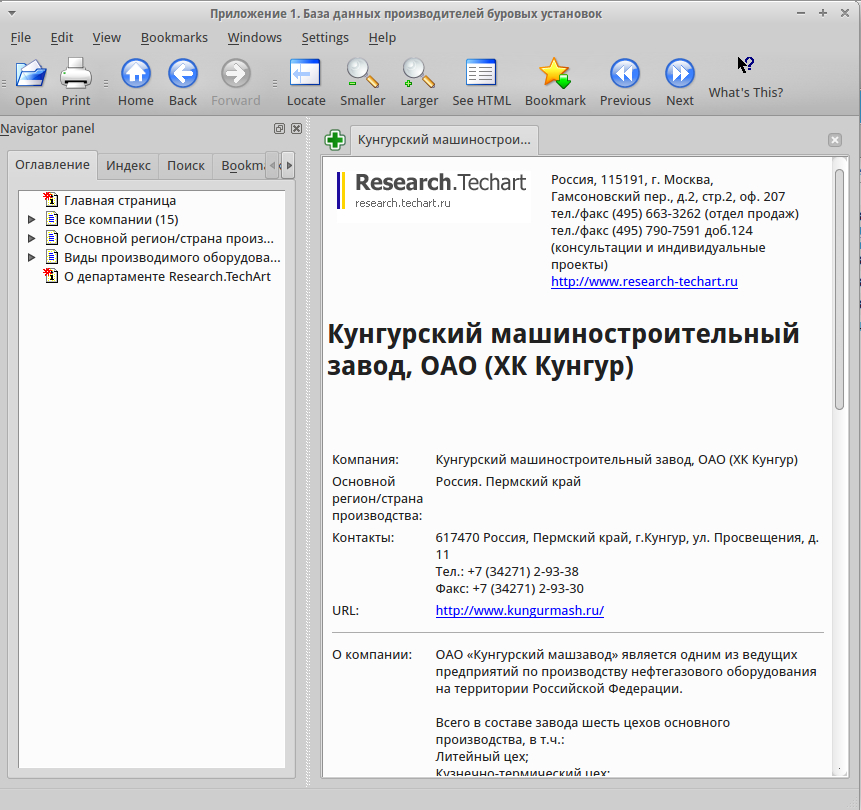Click the company heading Кунгурский машиностроительный завод

(x=563, y=350)
